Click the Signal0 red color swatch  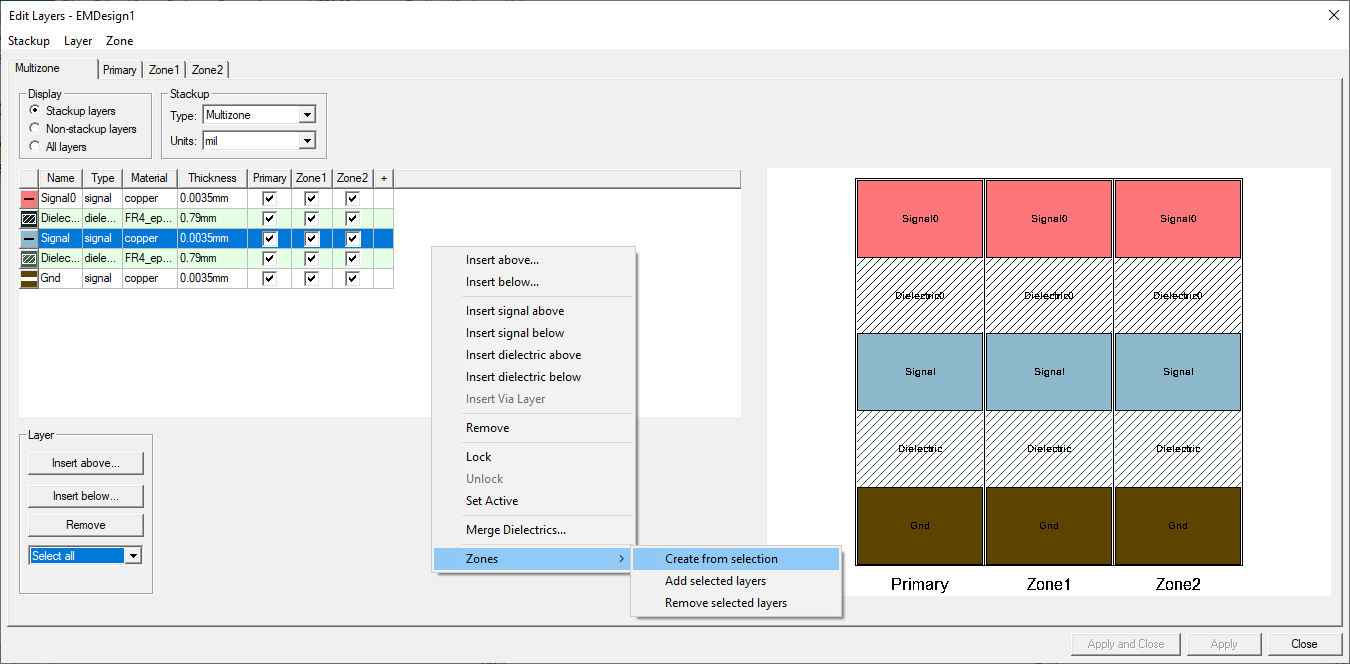(30, 198)
